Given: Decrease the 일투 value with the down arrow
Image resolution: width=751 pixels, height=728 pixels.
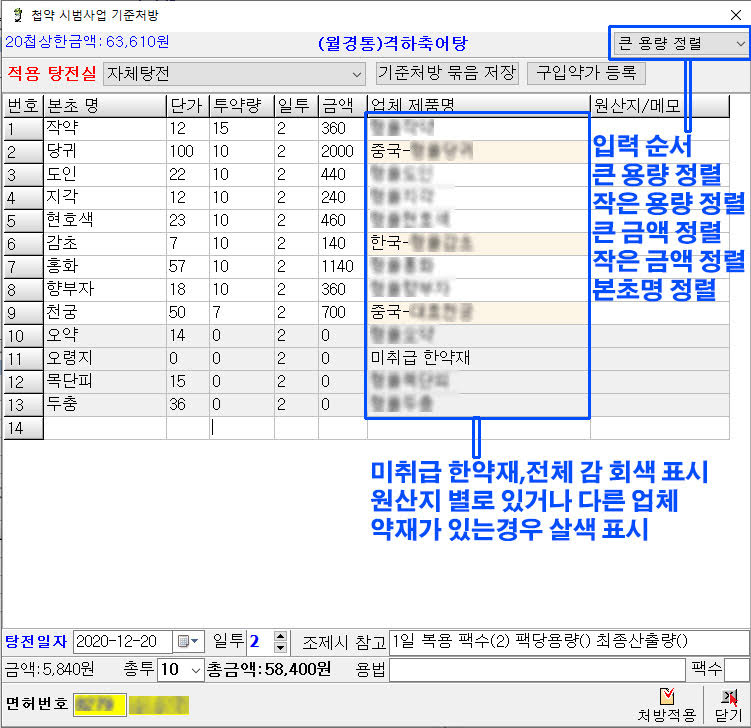Looking at the screenshot, I should coord(280,647).
